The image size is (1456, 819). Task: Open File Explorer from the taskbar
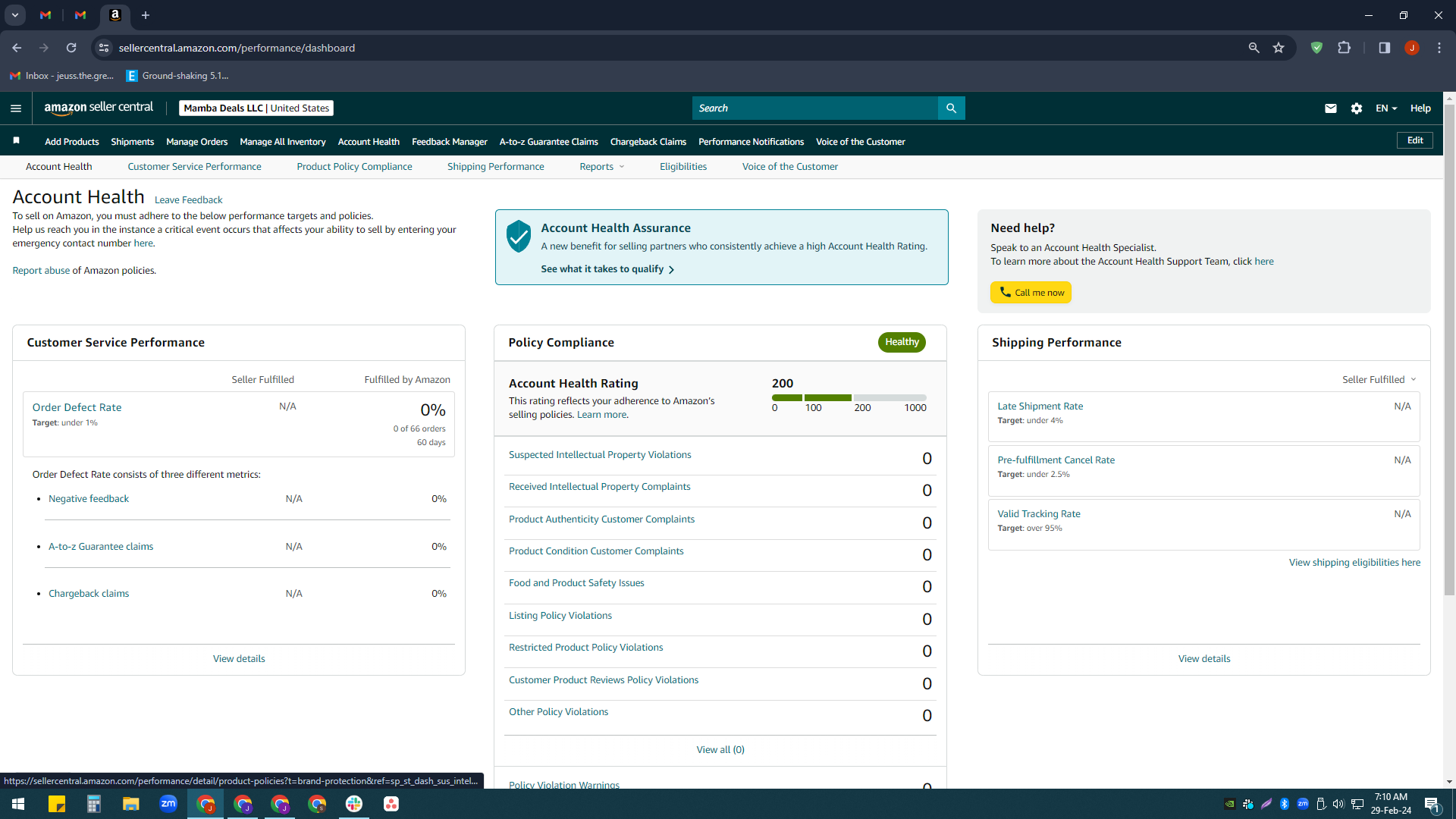(x=131, y=804)
